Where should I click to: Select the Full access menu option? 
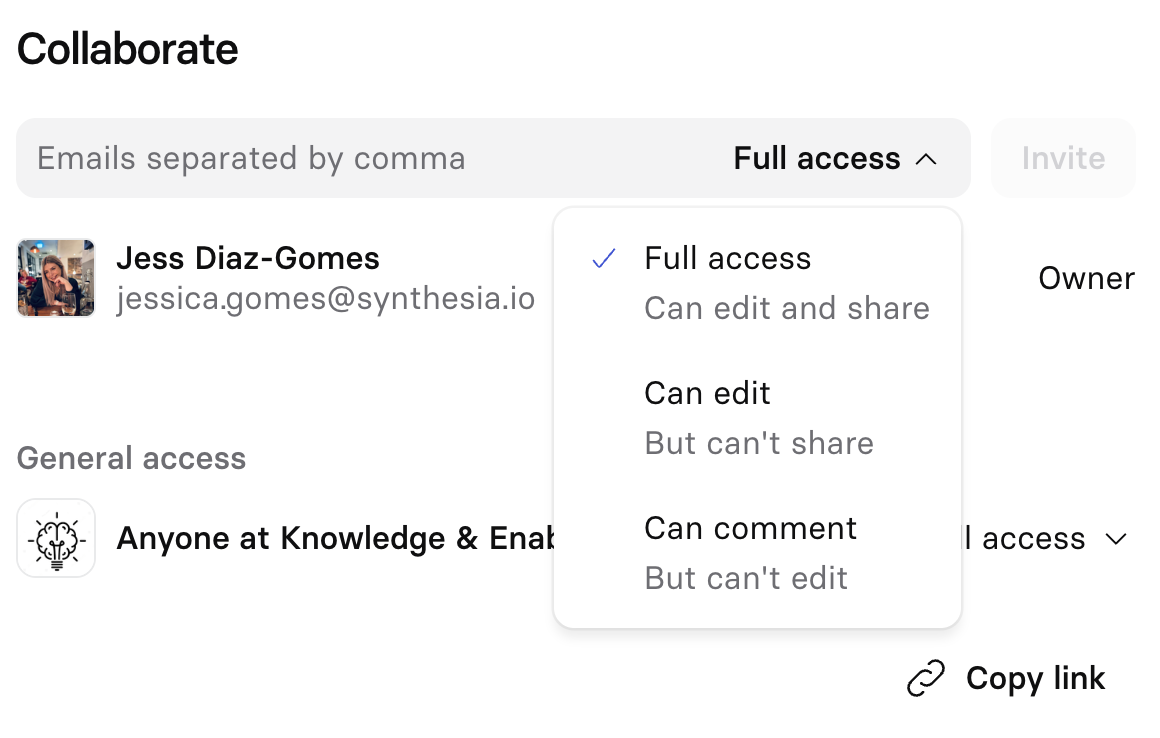pyautogui.click(x=728, y=259)
